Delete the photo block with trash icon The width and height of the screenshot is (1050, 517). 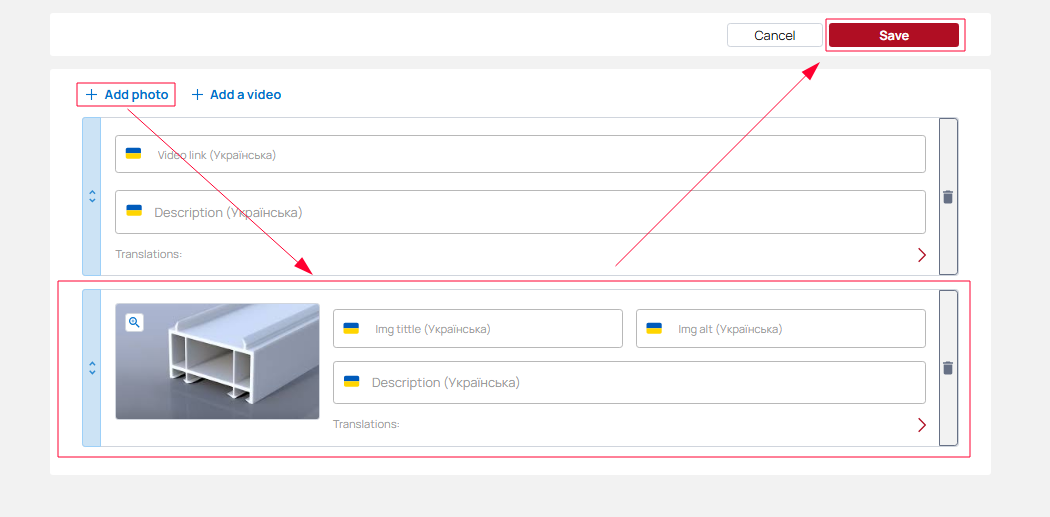948,368
